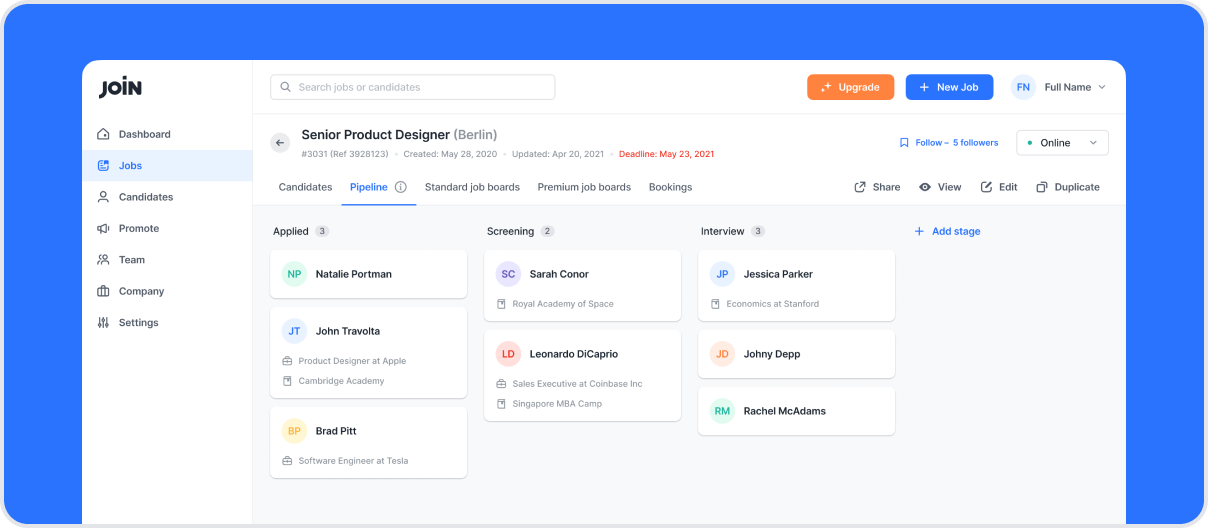Select the Company briefcase icon in sidebar
This screenshot has height=528, width=1208.
pos(103,291)
